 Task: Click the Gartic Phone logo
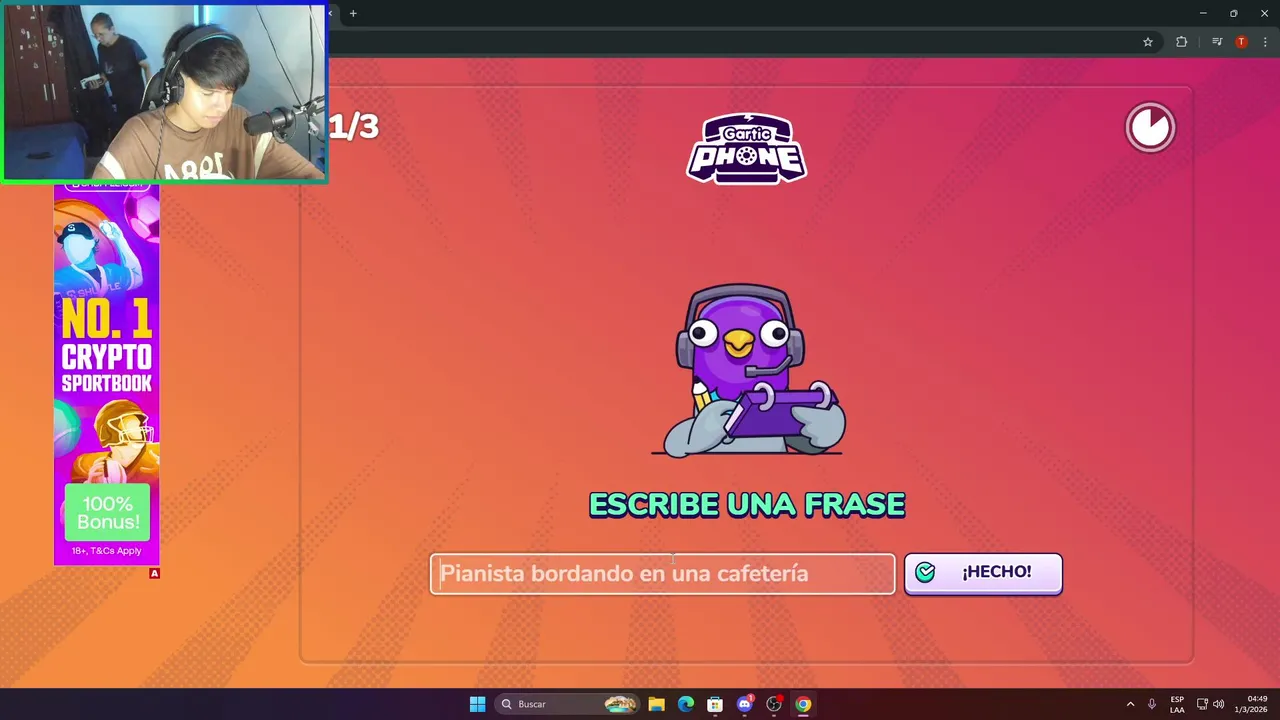tap(746, 149)
